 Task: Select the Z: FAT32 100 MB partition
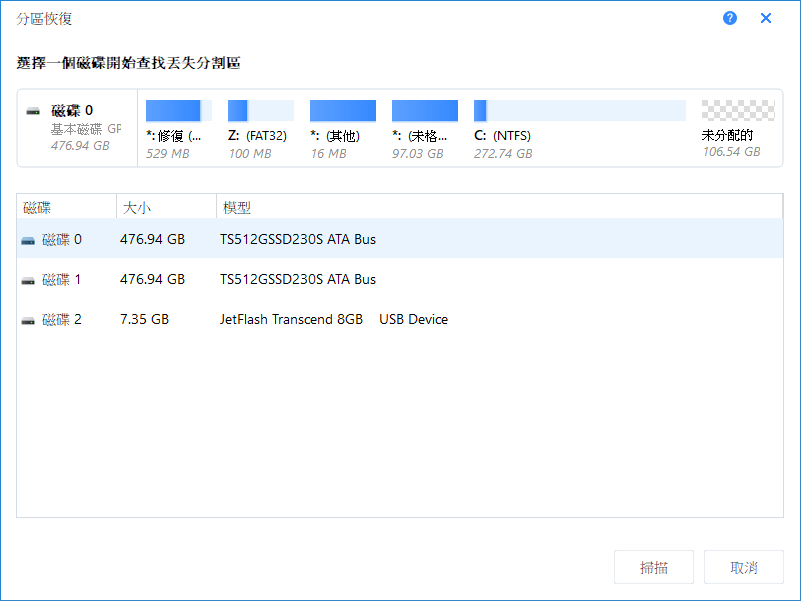260,111
